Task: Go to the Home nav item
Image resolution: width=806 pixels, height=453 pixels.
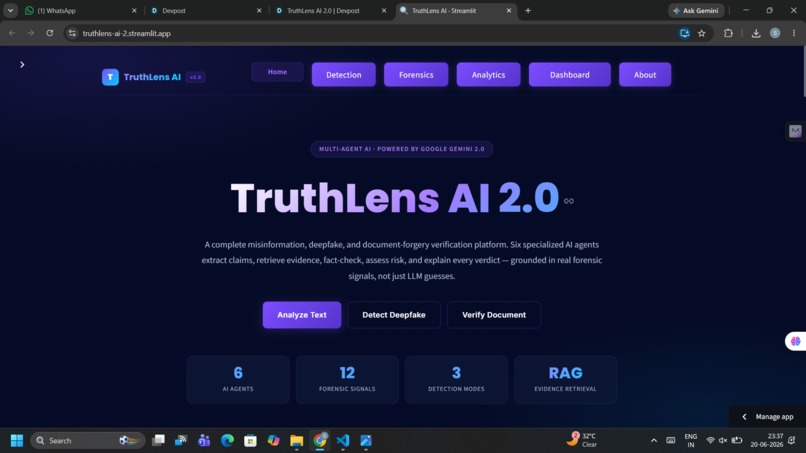Action: [277, 72]
